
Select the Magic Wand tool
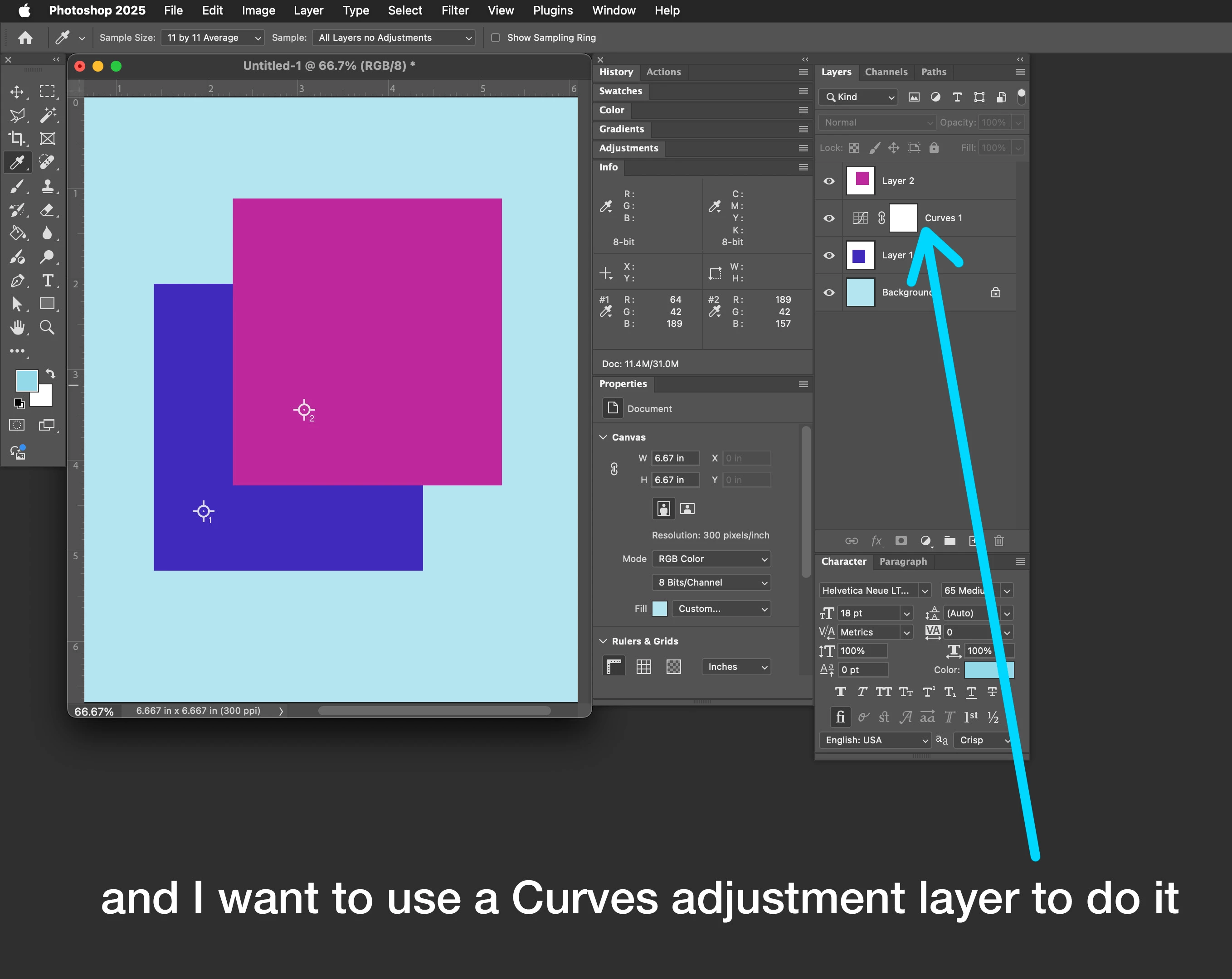tap(48, 116)
